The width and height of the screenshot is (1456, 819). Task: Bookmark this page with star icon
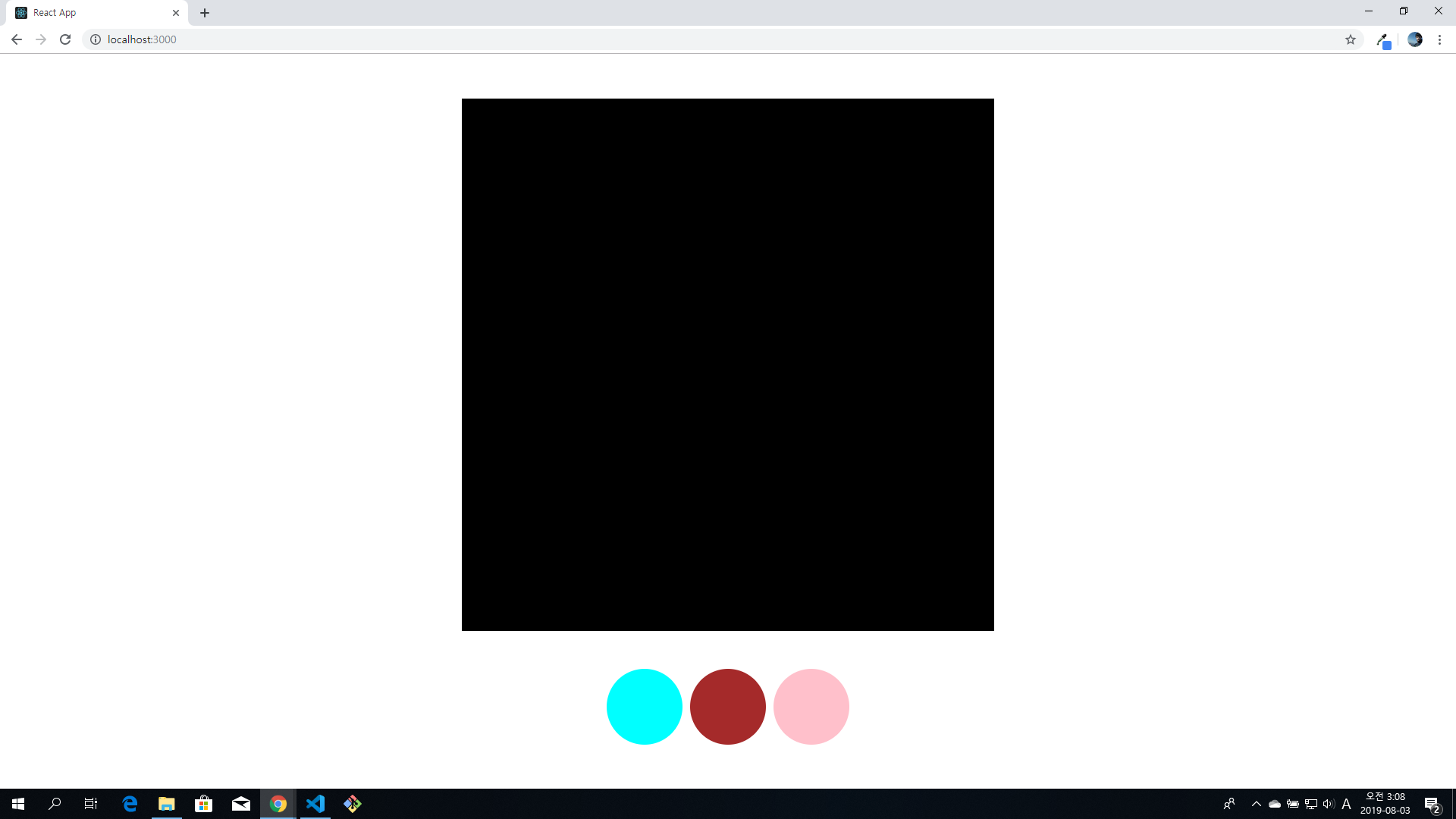coord(1350,39)
